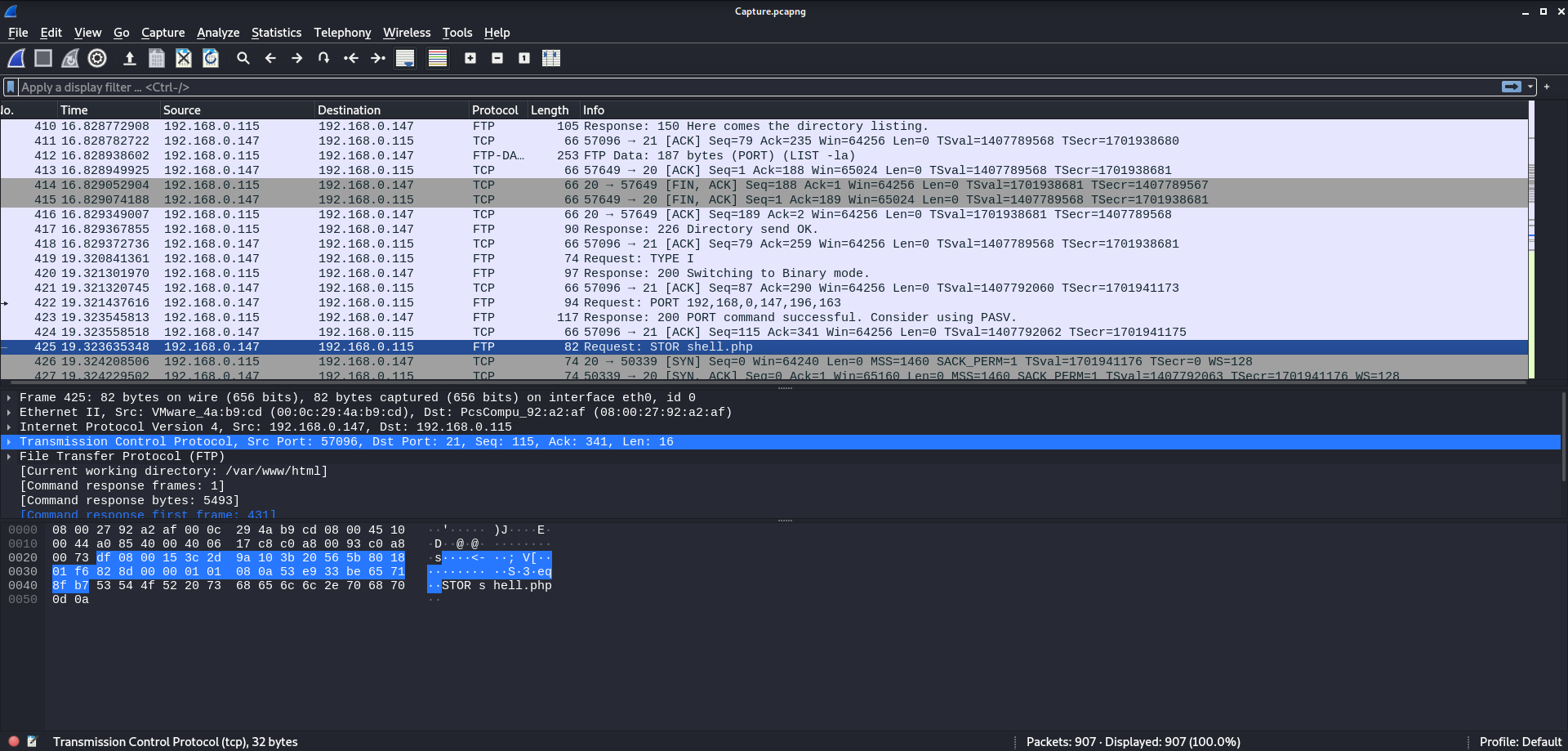The height and width of the screenshot is (751, 1568).
Task: Toggle auto-scroll during live capture
Action: (405, 58)
